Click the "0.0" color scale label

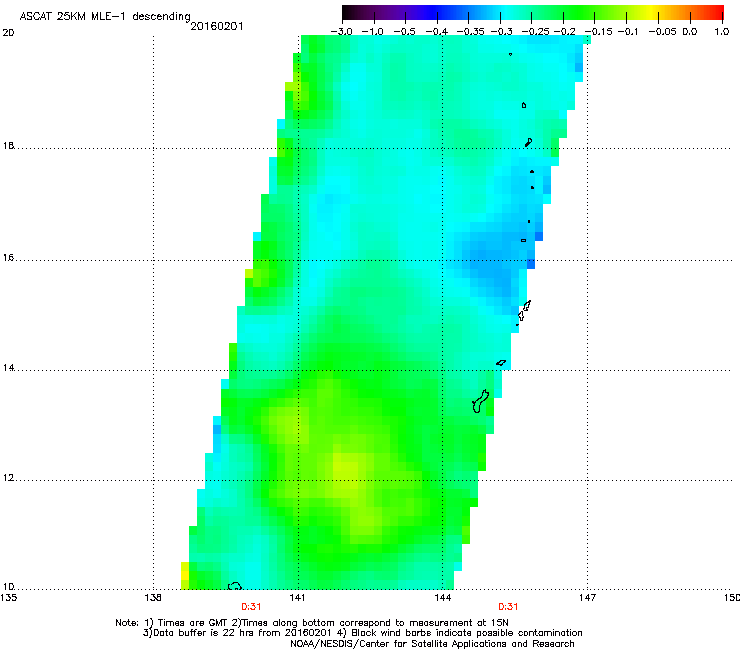coord(690,32)
